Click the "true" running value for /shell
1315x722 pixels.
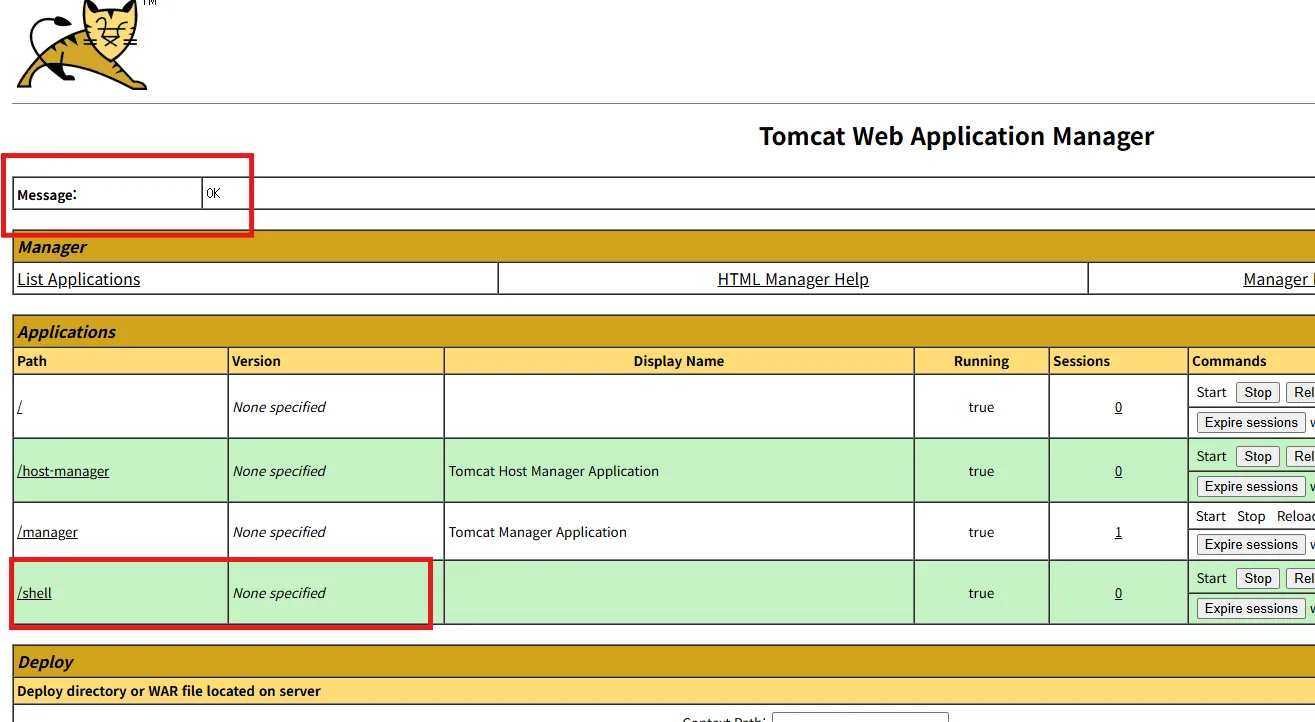click(x=981, y=593)
